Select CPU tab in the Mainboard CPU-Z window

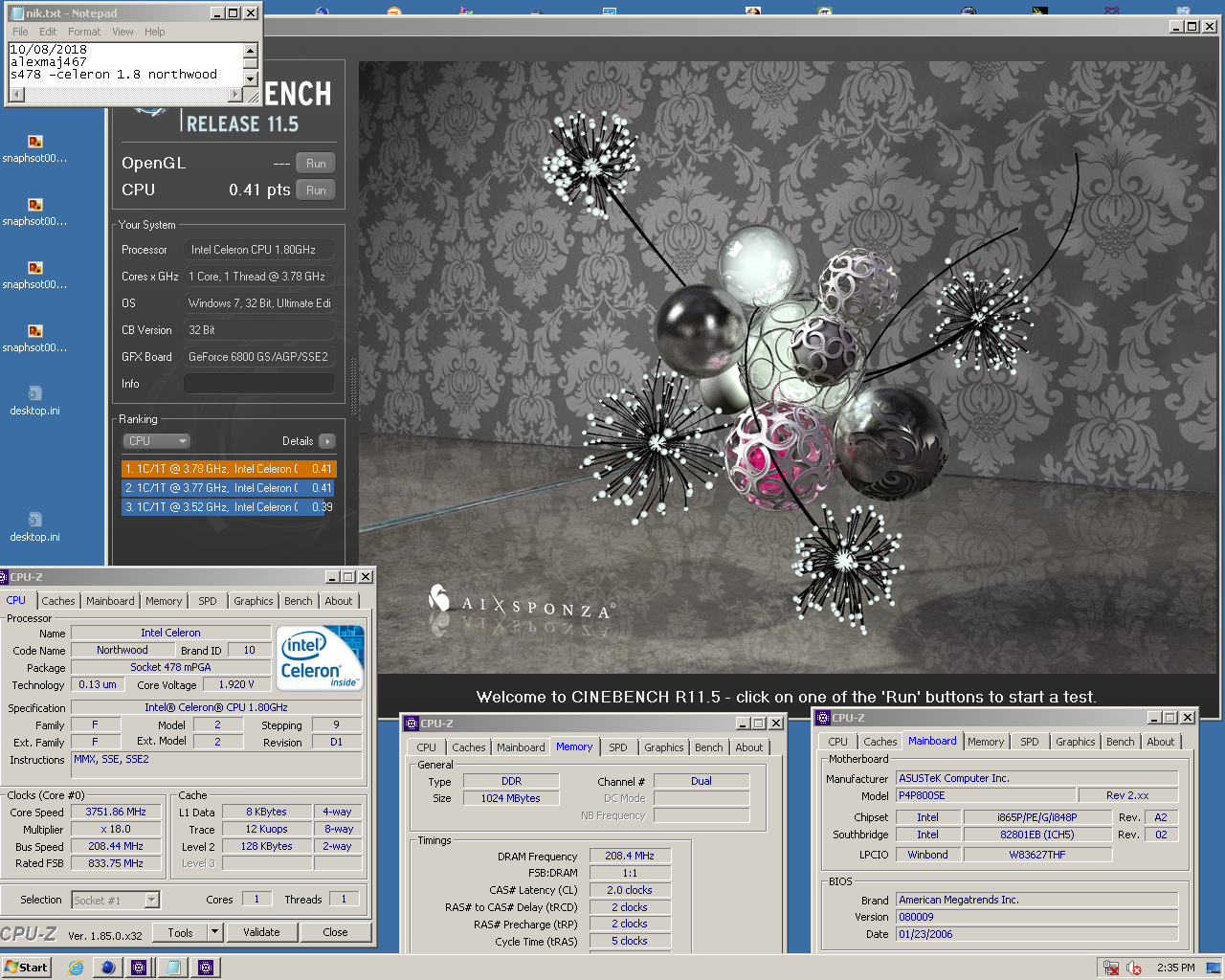point(838,742)
